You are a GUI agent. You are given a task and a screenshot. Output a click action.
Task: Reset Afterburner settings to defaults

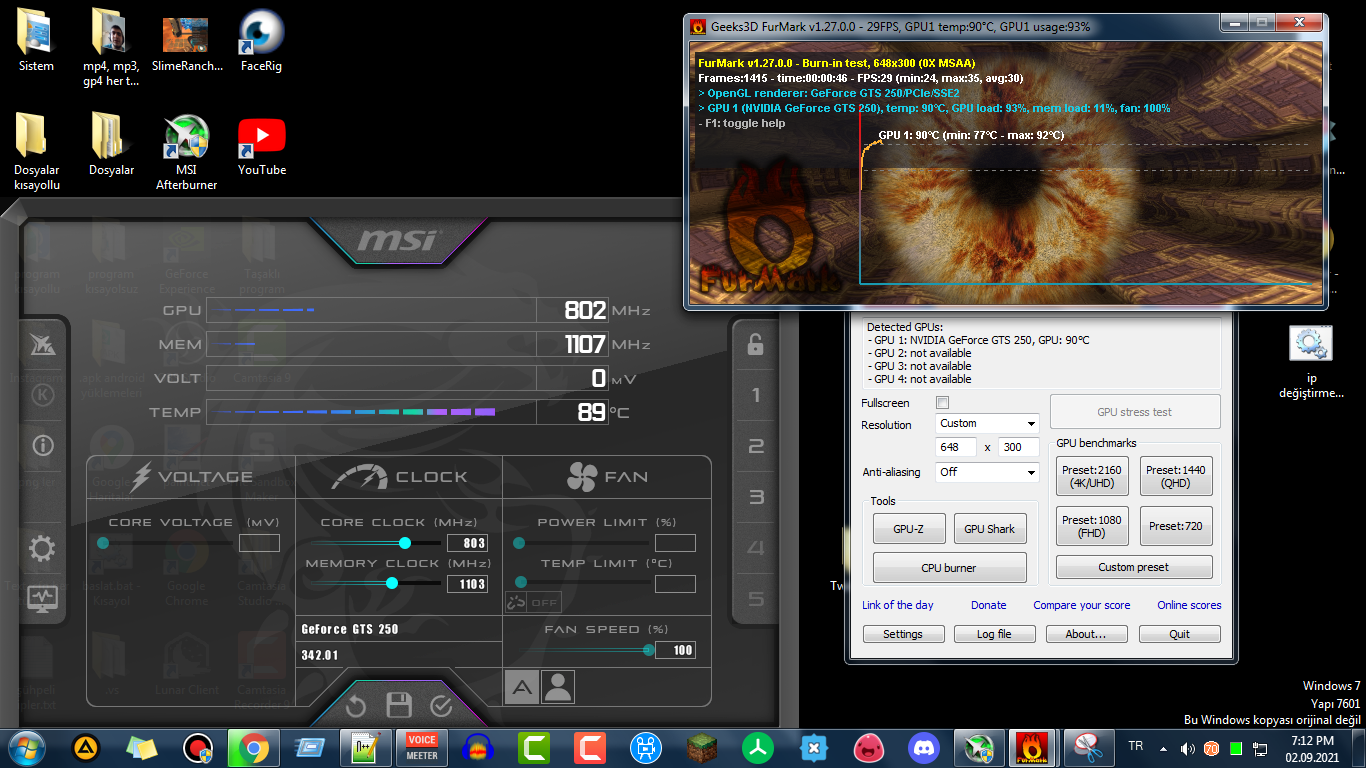click(356, 706)
